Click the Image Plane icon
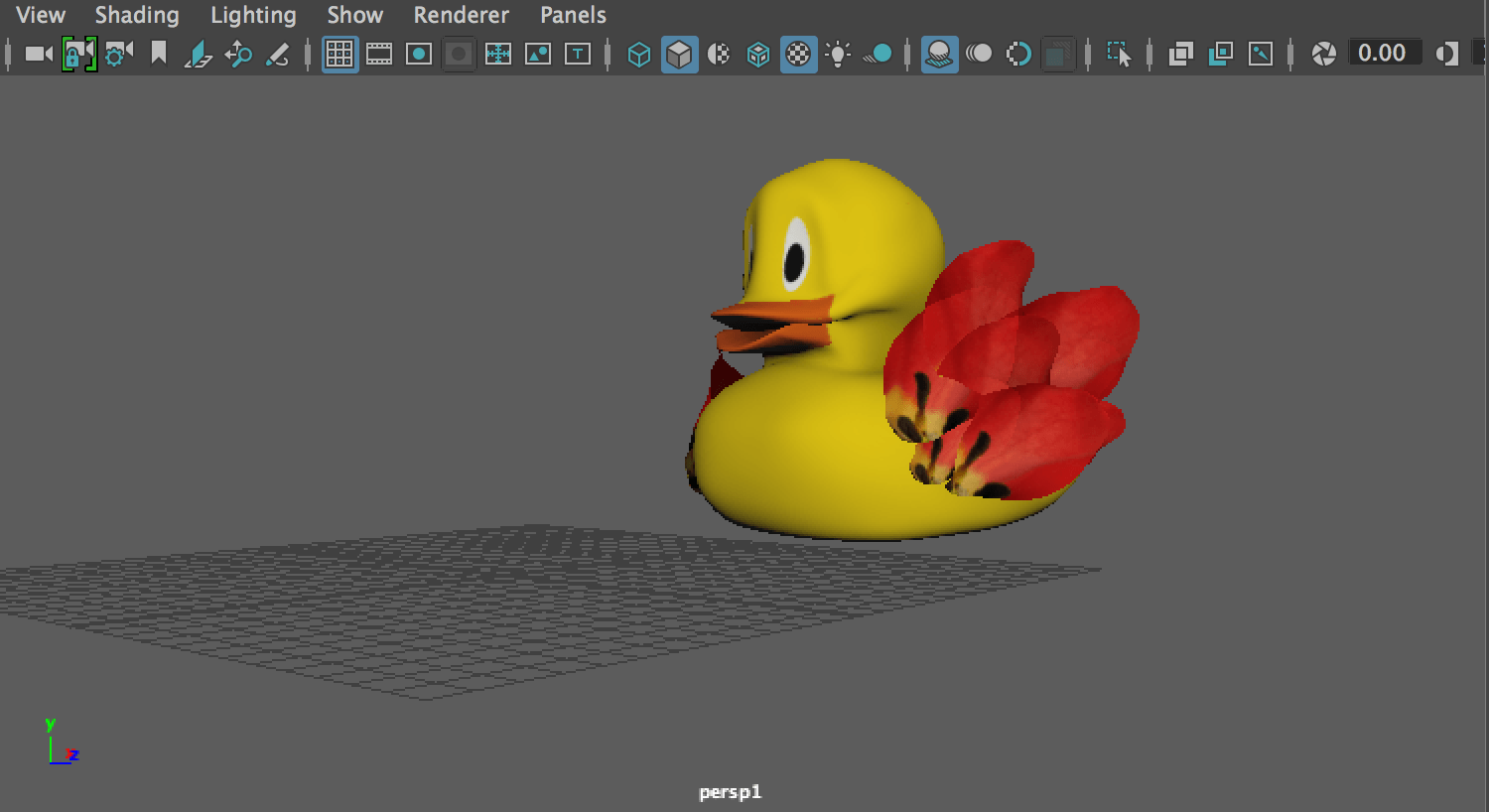This screenshot has width=1489, height=812. click(x=198, y=54)
